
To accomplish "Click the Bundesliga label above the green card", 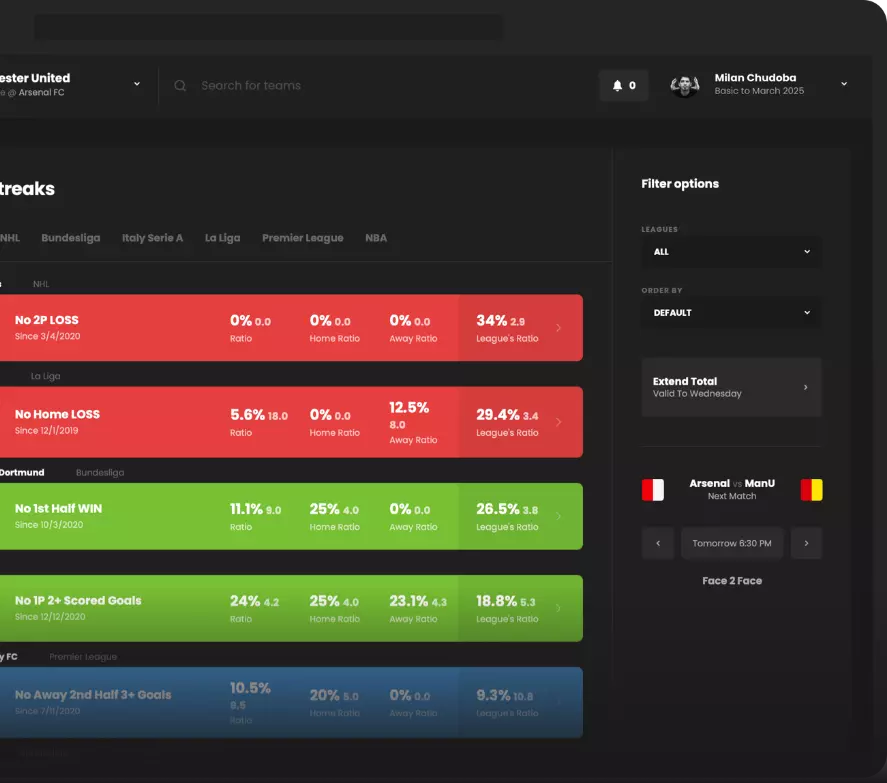I will (x=100, y=472).
